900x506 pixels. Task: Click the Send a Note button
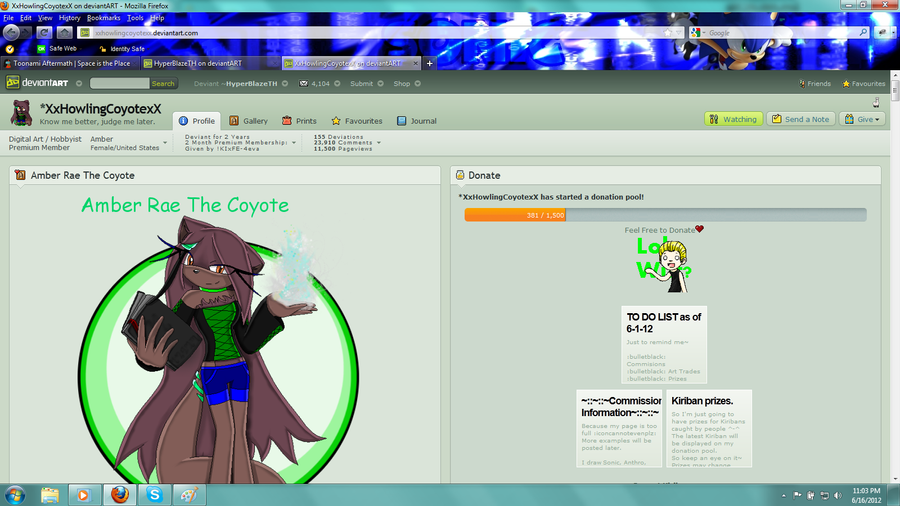pyautogui.click(x=801, y=119)
